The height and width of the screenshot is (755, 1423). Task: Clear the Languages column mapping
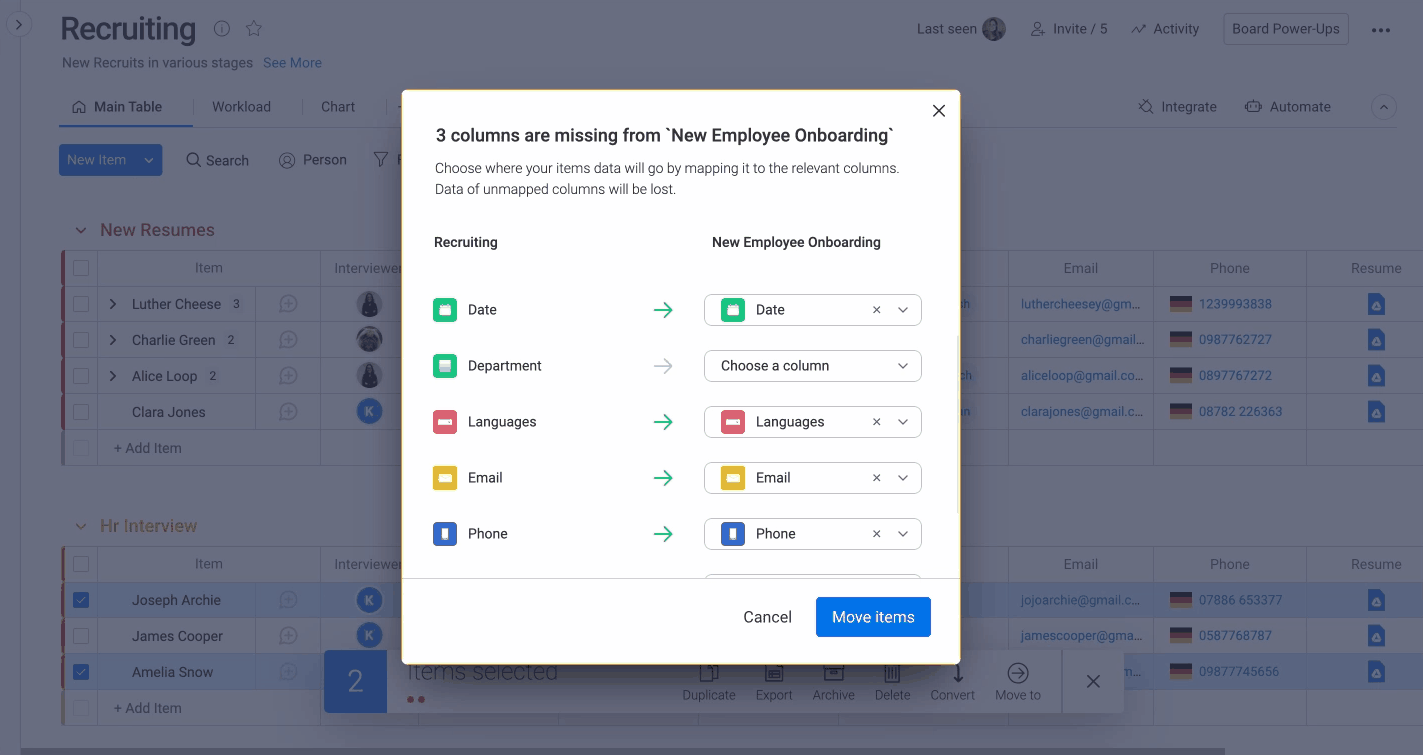[x=876, y=422]
